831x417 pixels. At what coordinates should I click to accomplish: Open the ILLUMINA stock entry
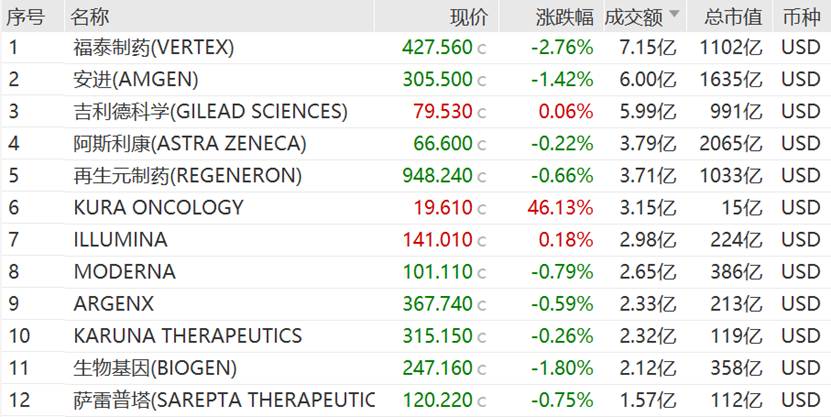[120, 240]
